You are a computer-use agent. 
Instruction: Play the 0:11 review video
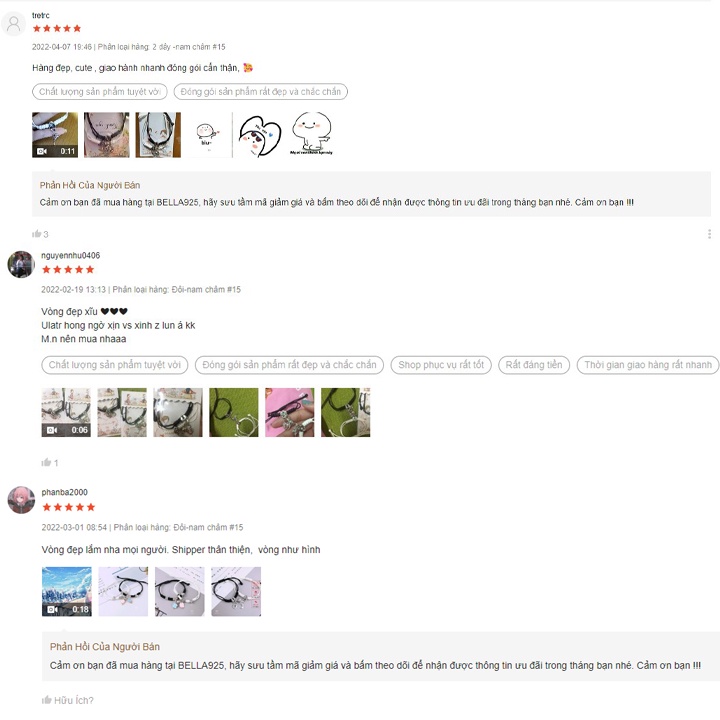tap(55, 135)
